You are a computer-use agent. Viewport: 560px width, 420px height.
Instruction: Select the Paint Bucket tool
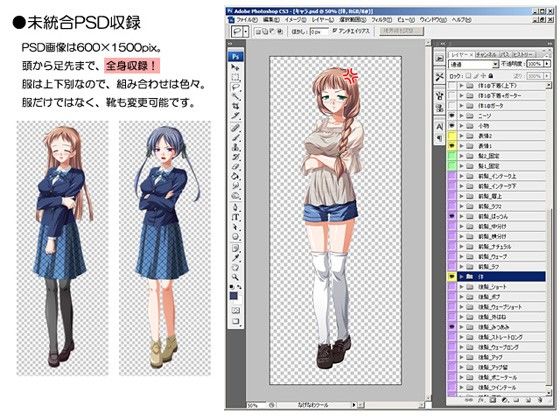point(235,176)
